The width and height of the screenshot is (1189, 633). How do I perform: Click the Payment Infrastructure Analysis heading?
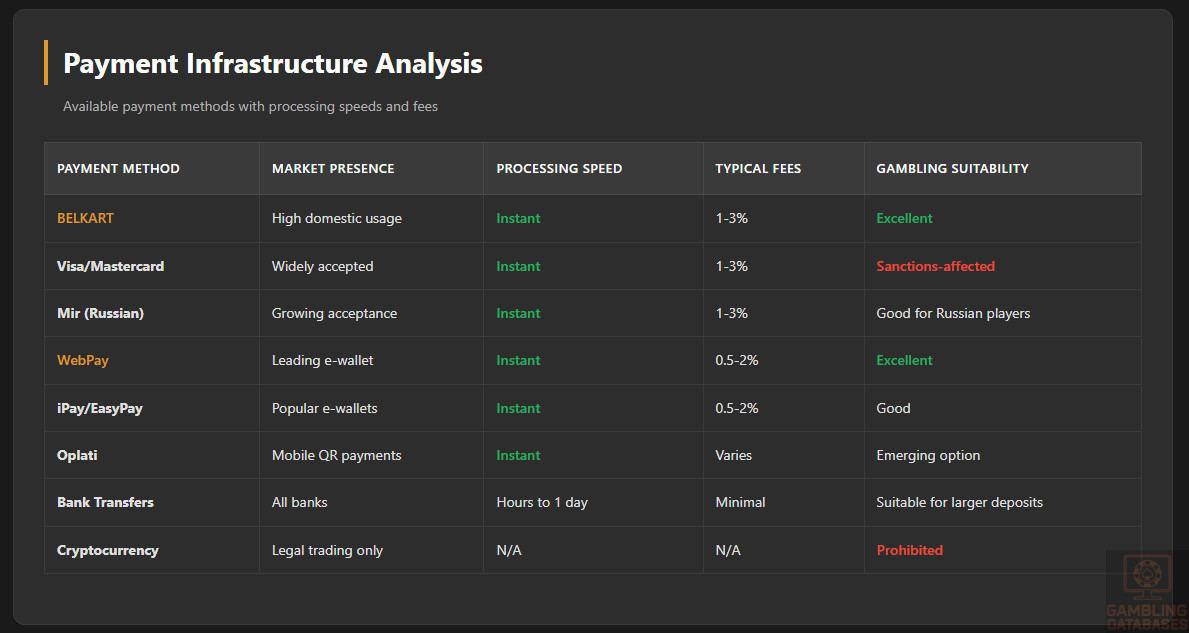pyautogui.click(x=272, y=63)
